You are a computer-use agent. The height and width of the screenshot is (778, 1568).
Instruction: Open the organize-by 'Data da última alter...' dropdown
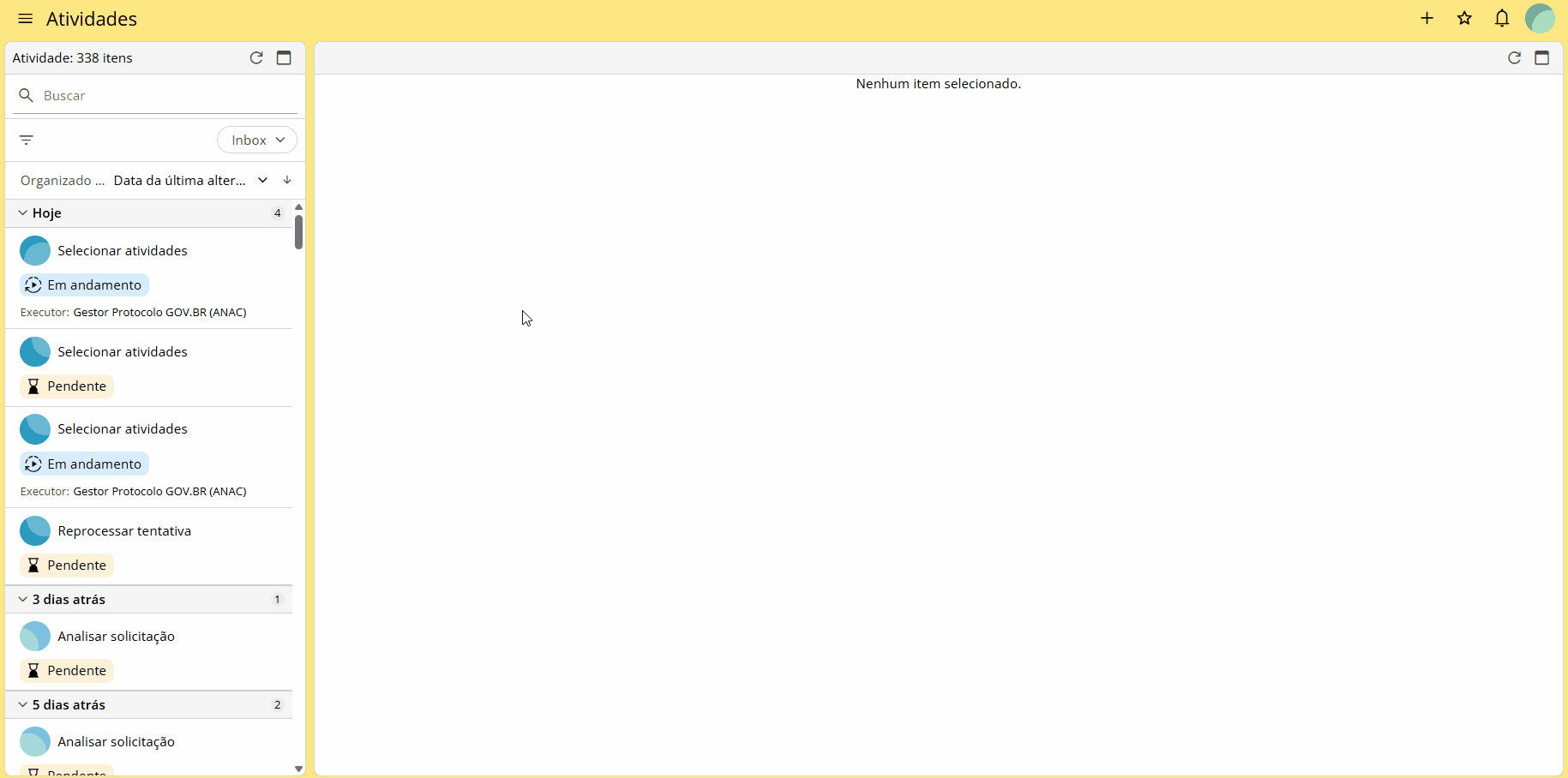tap(190, 180)
